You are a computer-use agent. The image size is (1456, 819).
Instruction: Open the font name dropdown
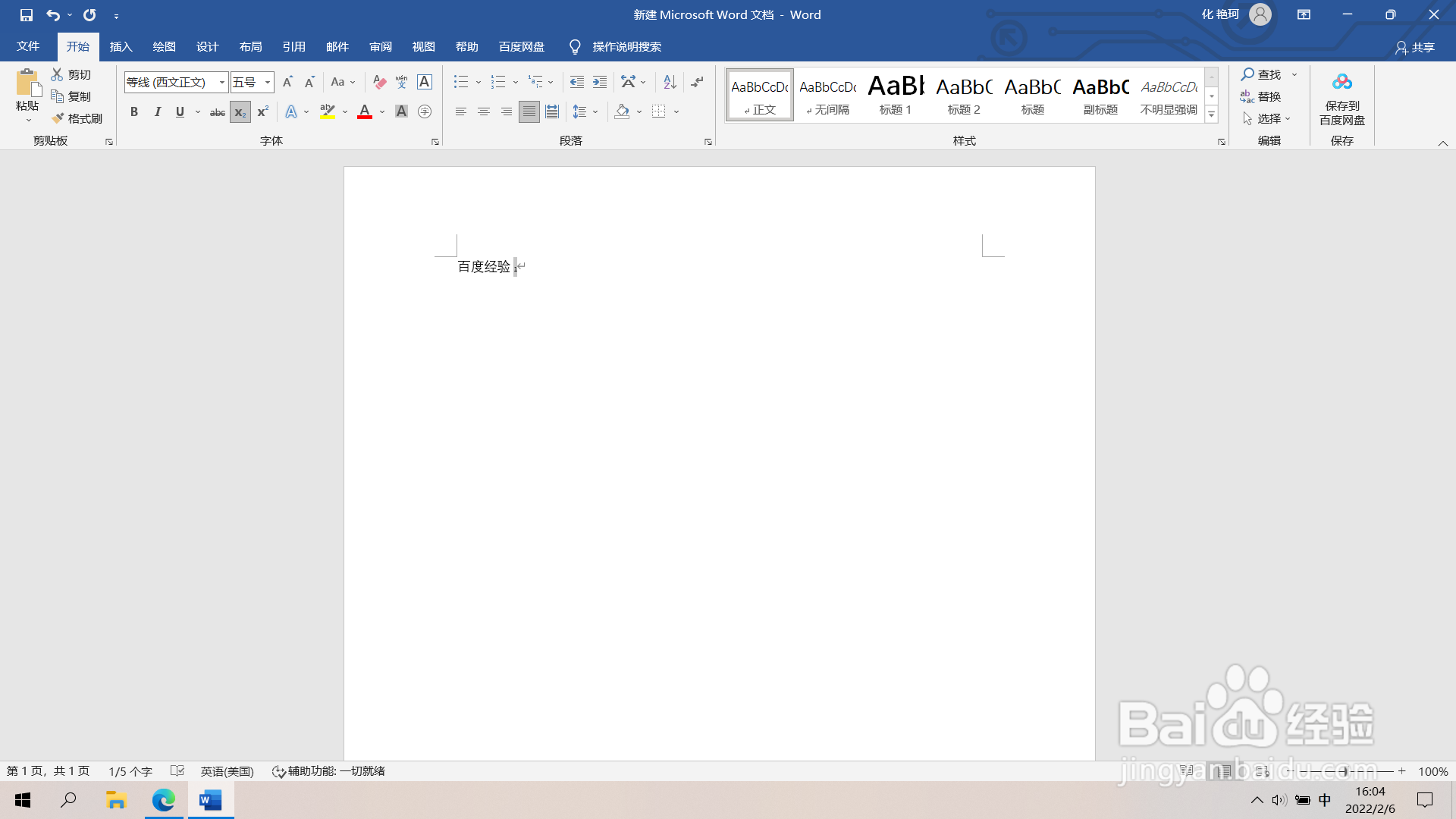pos(221,82)
